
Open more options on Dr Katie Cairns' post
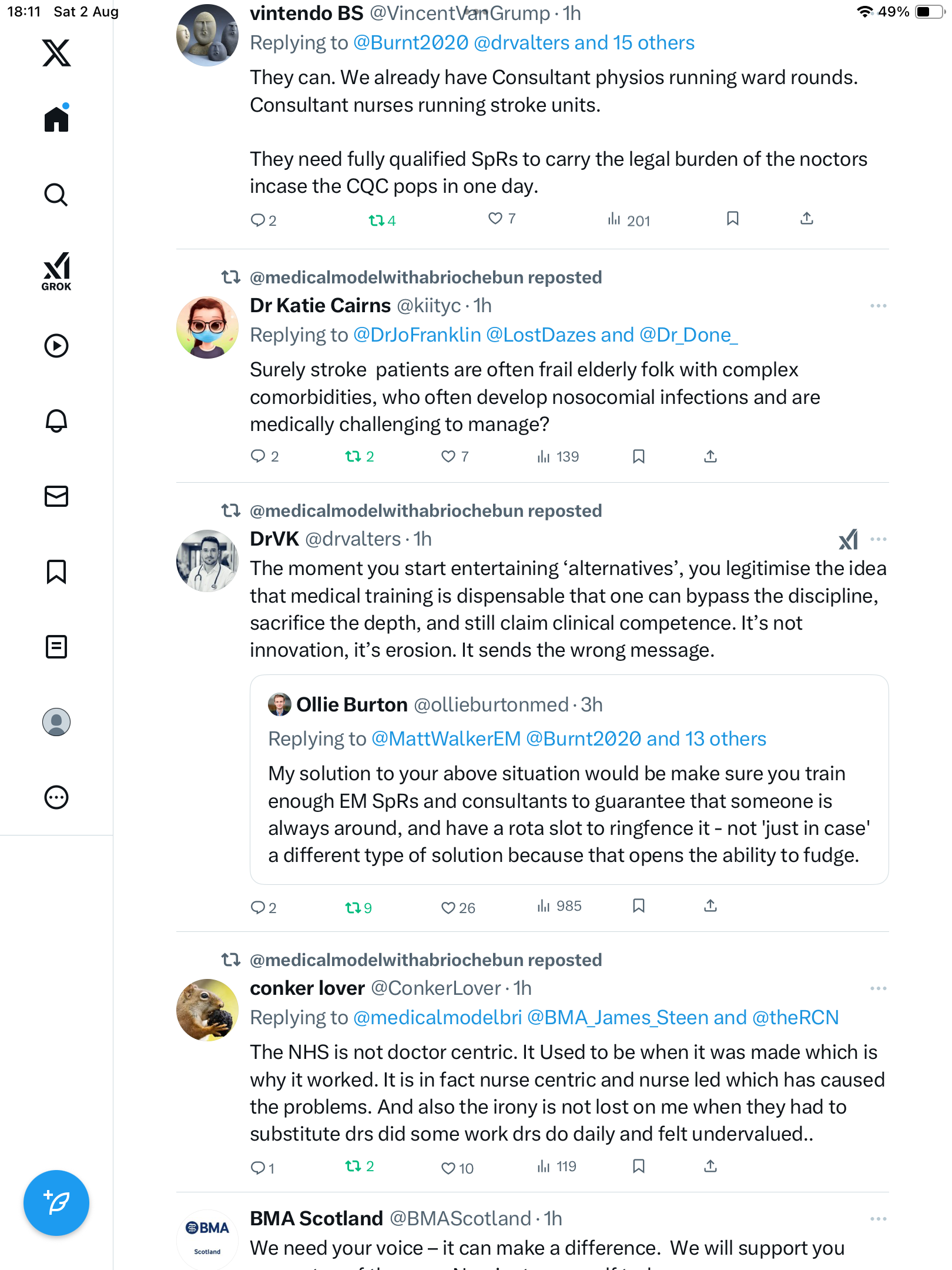878,306
